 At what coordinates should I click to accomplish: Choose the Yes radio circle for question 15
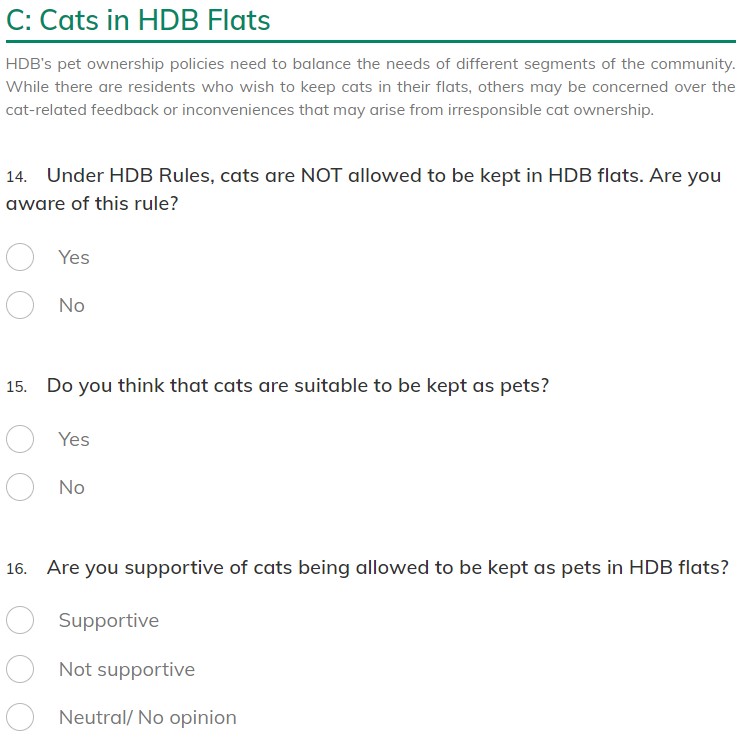[20, 439]
